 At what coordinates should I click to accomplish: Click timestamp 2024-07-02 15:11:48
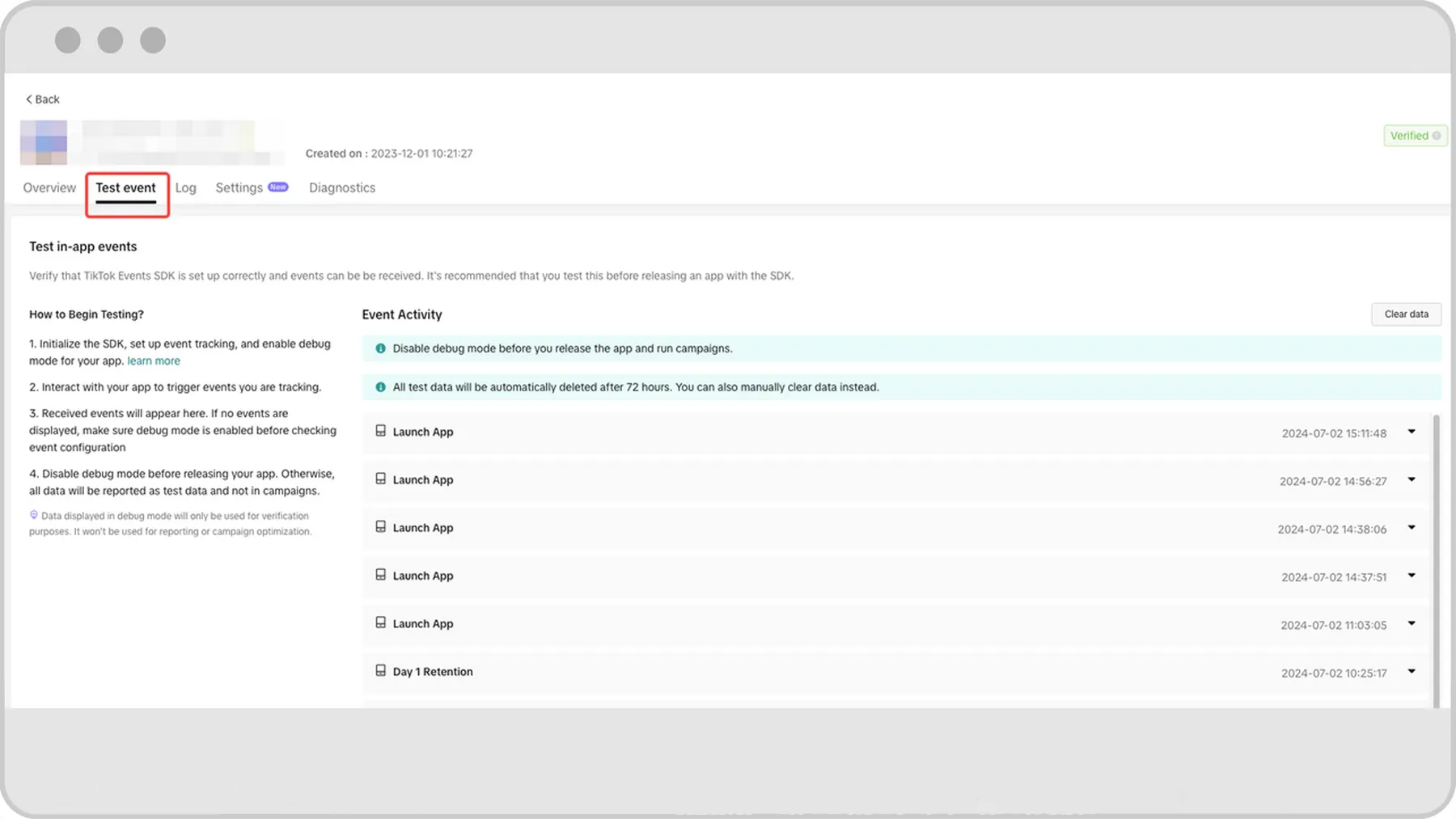tap(1334, 433)
